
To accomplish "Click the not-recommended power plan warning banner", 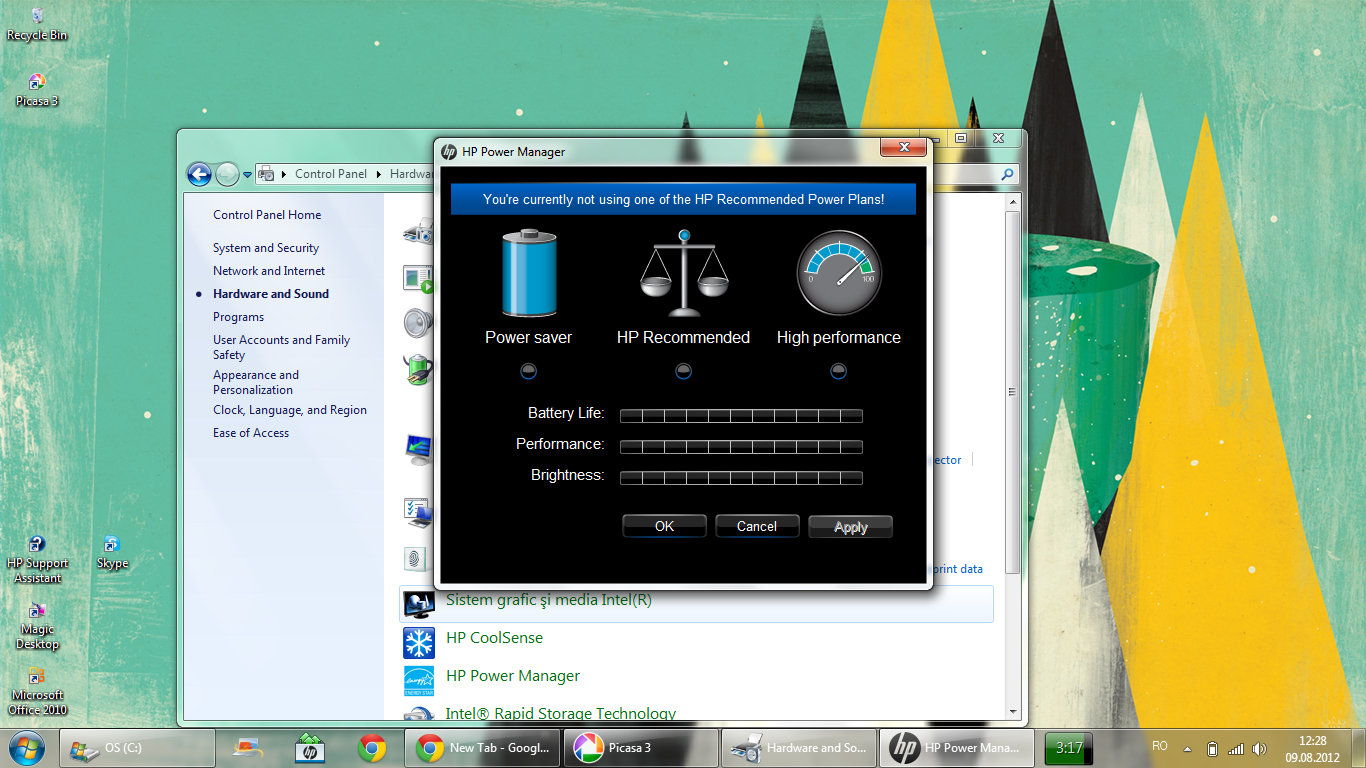I will [x=683, y=199].
